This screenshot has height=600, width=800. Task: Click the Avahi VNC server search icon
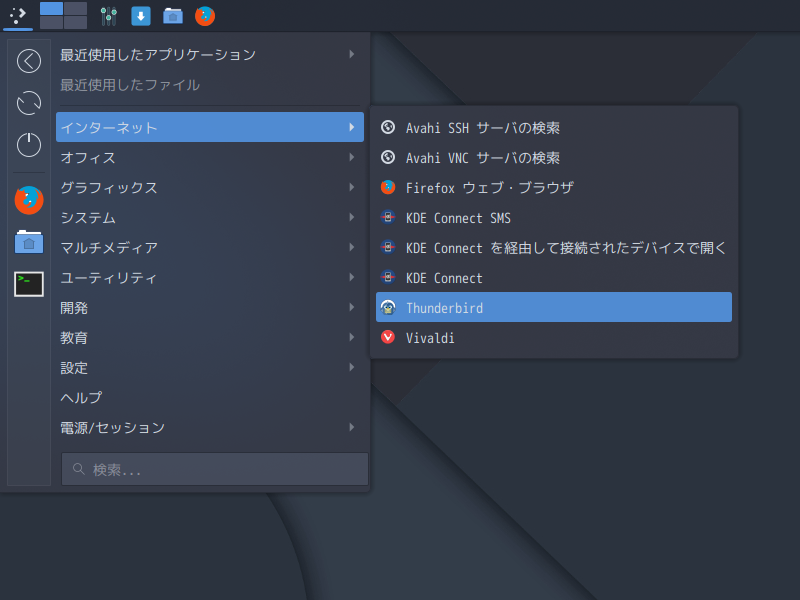point(388,157)
